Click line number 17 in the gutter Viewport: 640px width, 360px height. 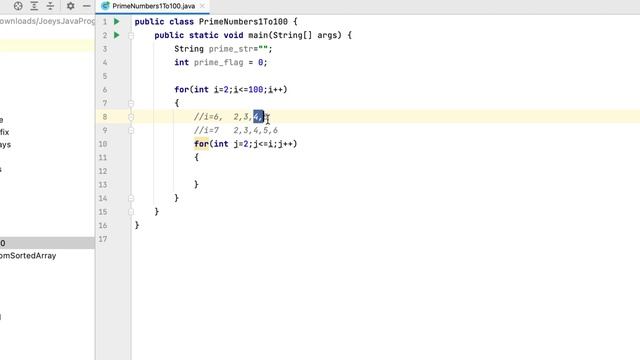[103, 239]
